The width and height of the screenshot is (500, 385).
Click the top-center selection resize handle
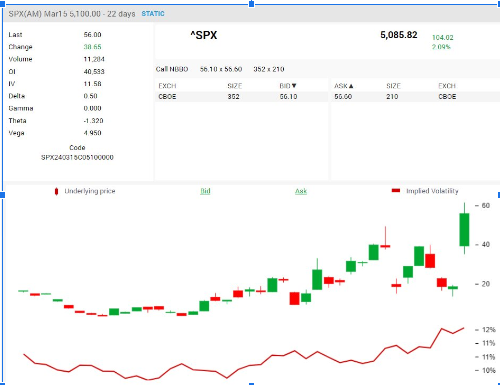pyautogui.click(x=252, y=4)
